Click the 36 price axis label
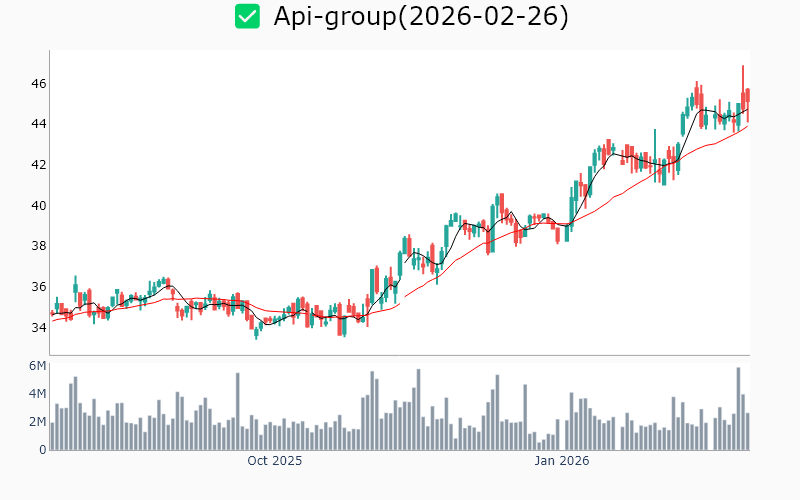The height and width of the screenshot is (500, 800). click(x=38, y=287)
